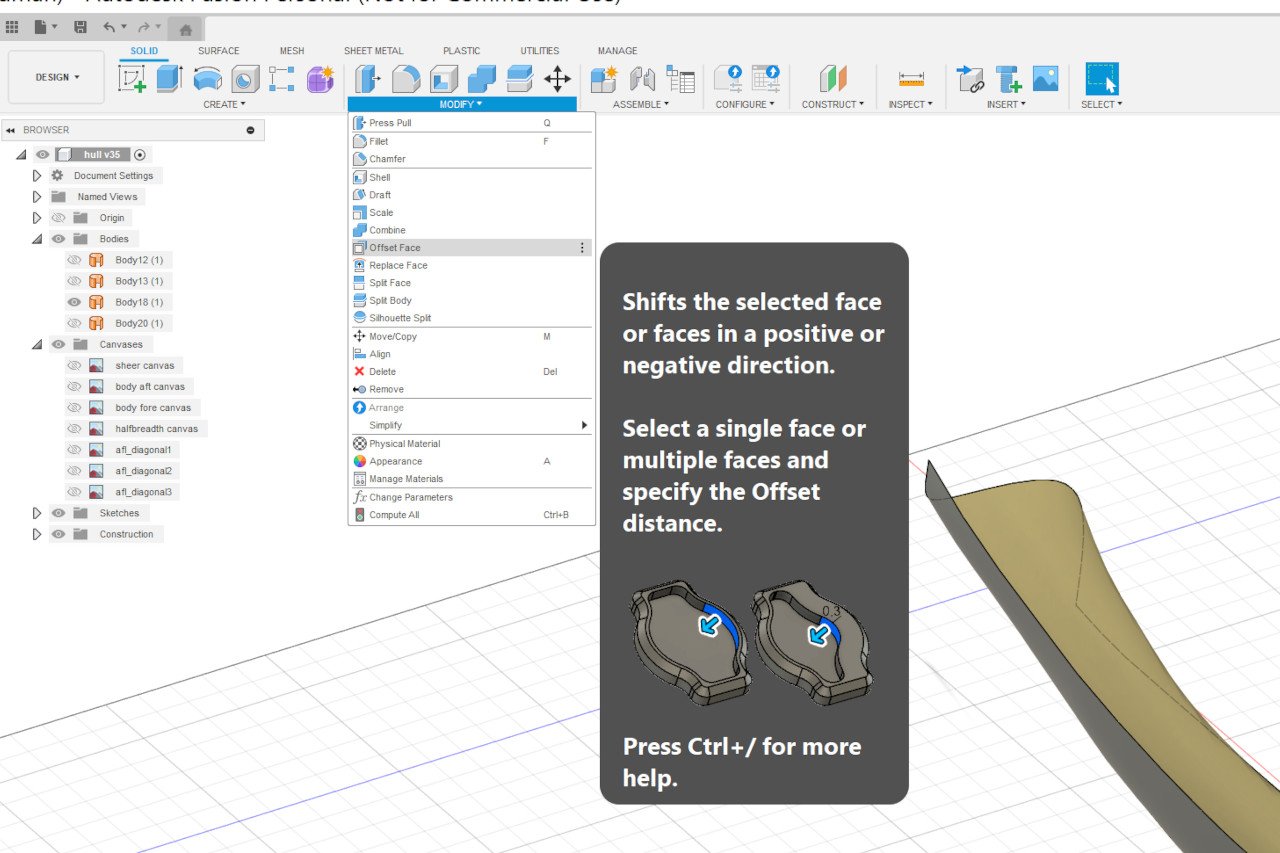The width and height of the screenshot is (1280, 853).
Task: Expand the Document Settings node
Action: tap(37, 176)
